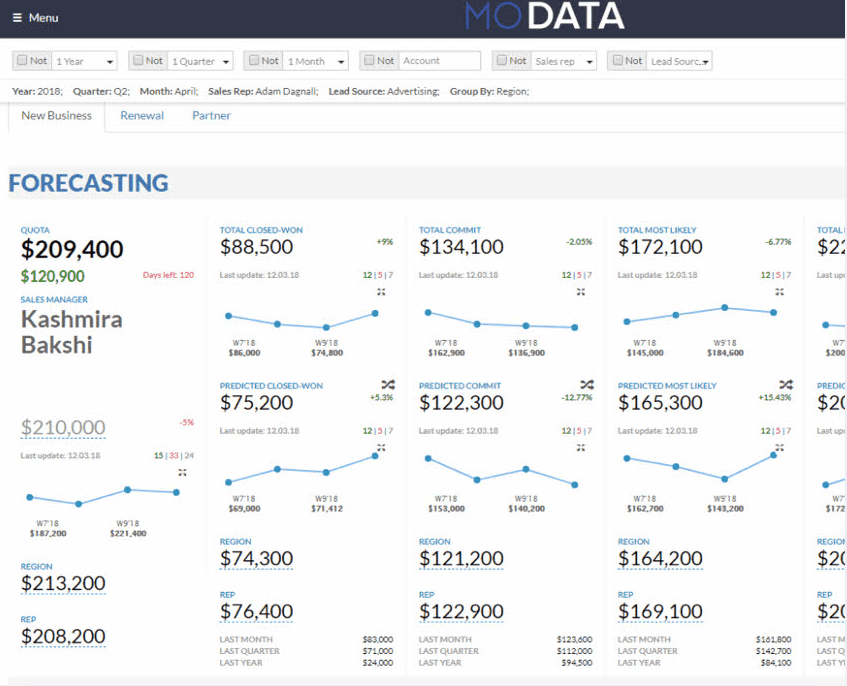
Task: Click the W9'18 point on Predicted Most Likely chart
Action: tap(724, 479)
